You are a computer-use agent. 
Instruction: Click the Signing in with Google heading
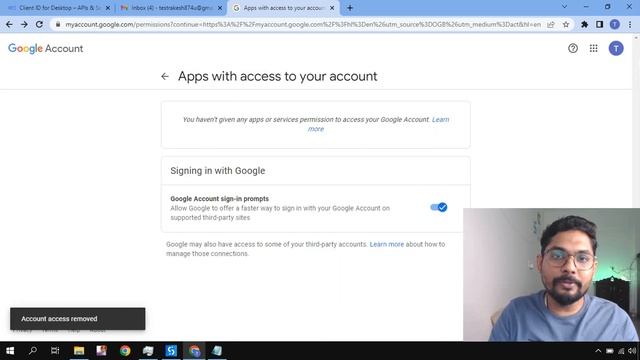pyautogui.click(x=218, y=171)
